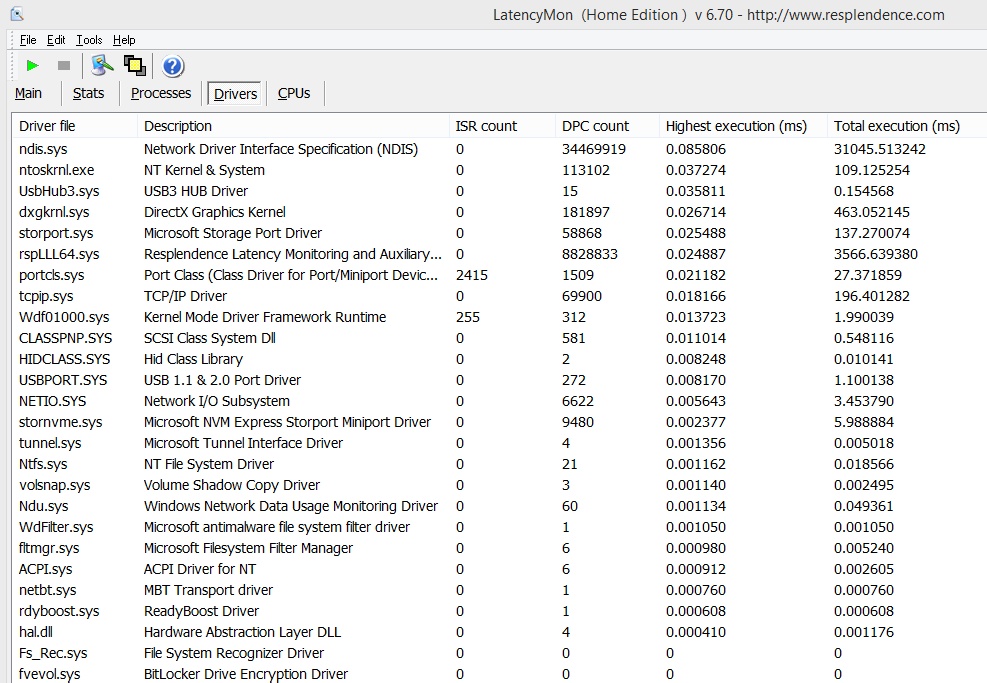The height and width of the screenshot is (683, 987).
Task: Select the hal.dll driver row
Action: [x=499, y=631]
